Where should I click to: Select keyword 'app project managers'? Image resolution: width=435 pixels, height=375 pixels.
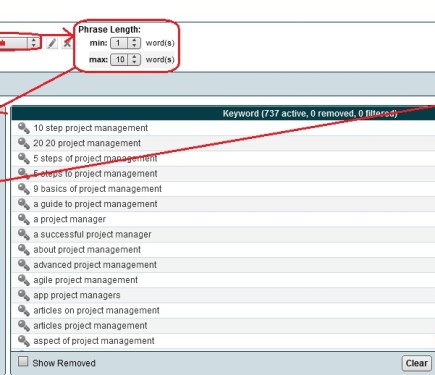click(77, 295)
